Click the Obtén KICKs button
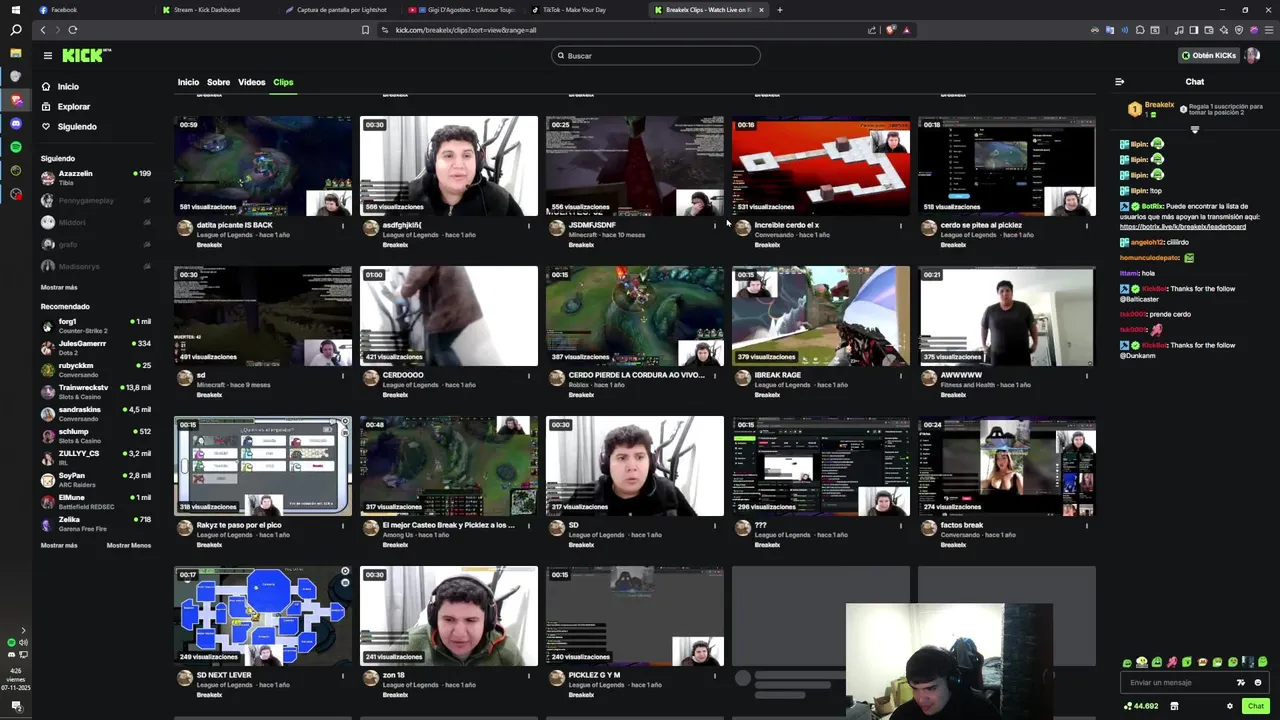Viewport: 1280px width, 720px height. tap(1209, 56)
